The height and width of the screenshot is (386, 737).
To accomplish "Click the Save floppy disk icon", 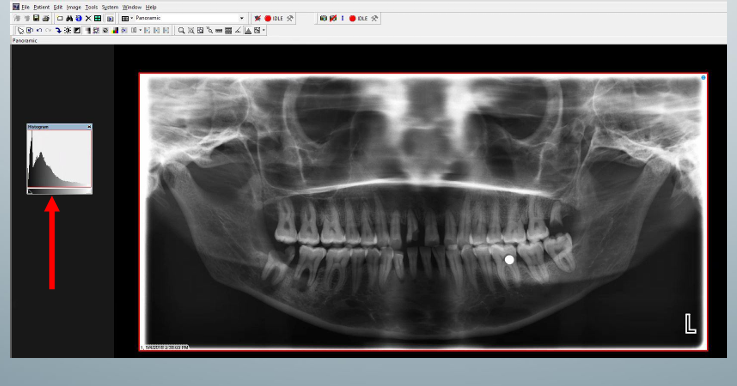I will pos(36,18).
